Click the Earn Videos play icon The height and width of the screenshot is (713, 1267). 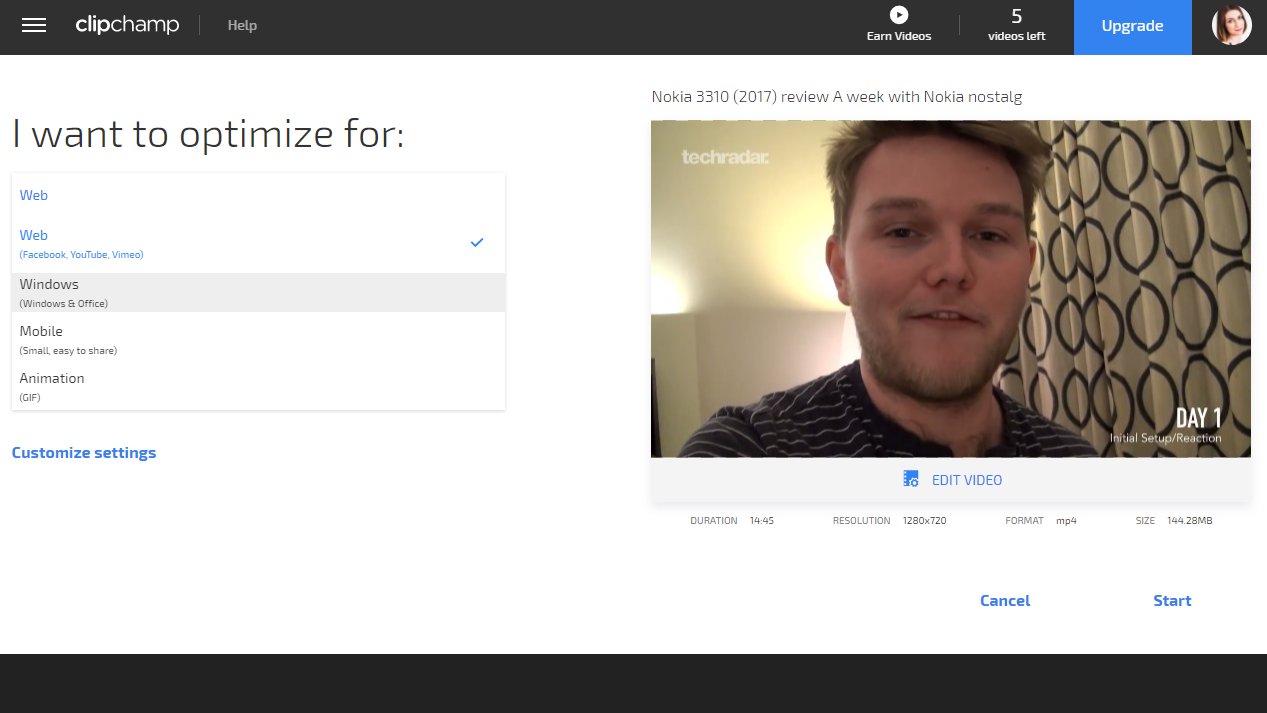pos(899,15)
